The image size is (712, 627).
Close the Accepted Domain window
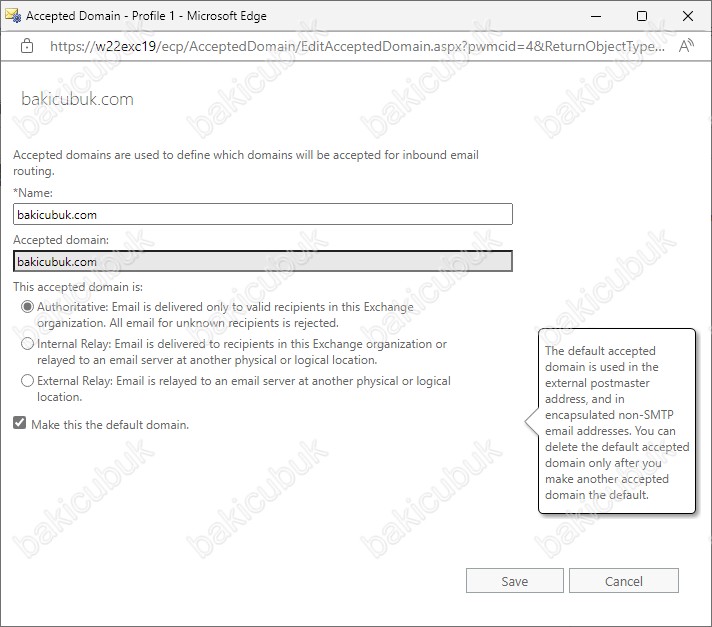[x=688, y=16]
